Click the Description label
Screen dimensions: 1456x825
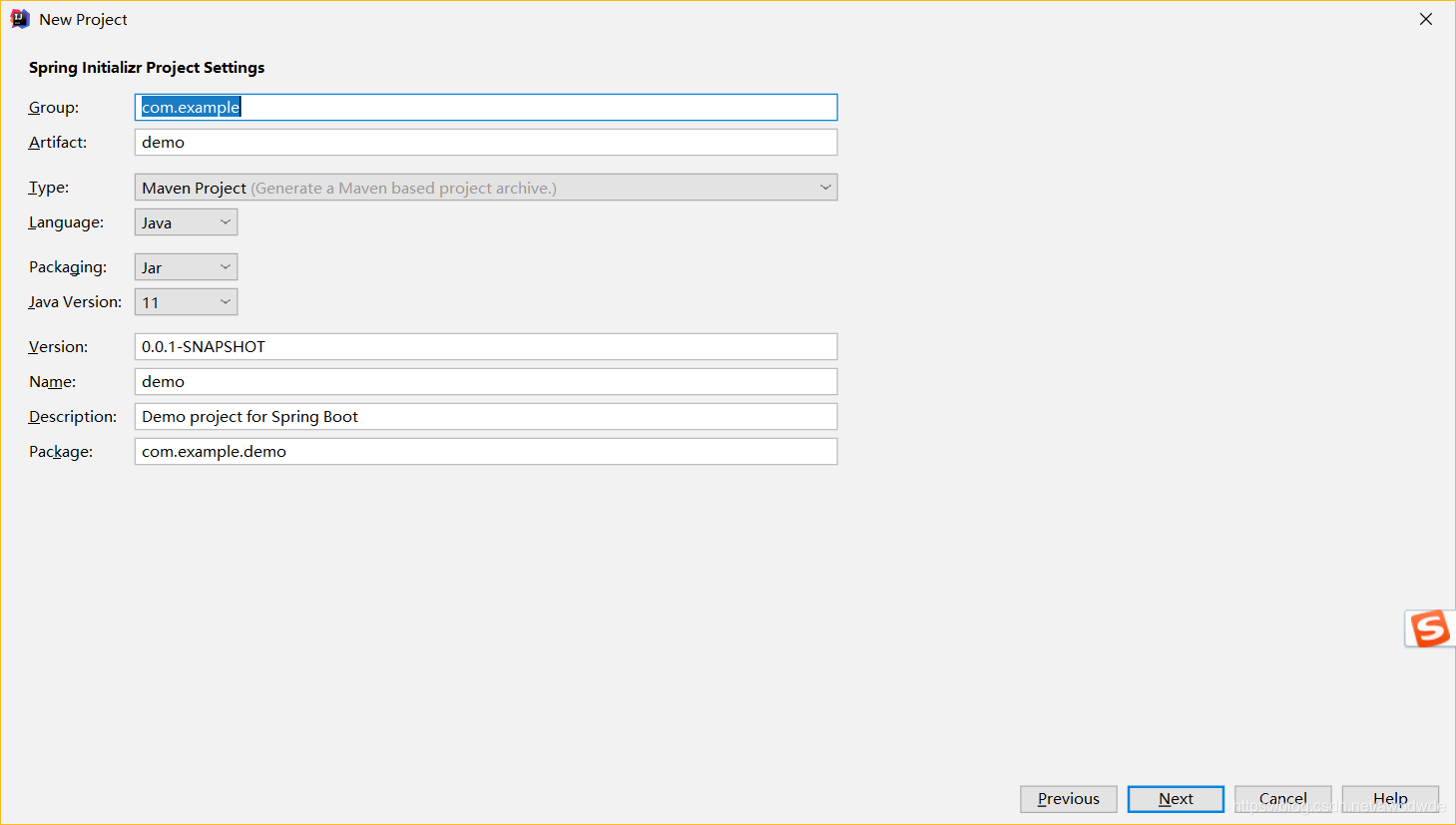[x=73, y=417]
